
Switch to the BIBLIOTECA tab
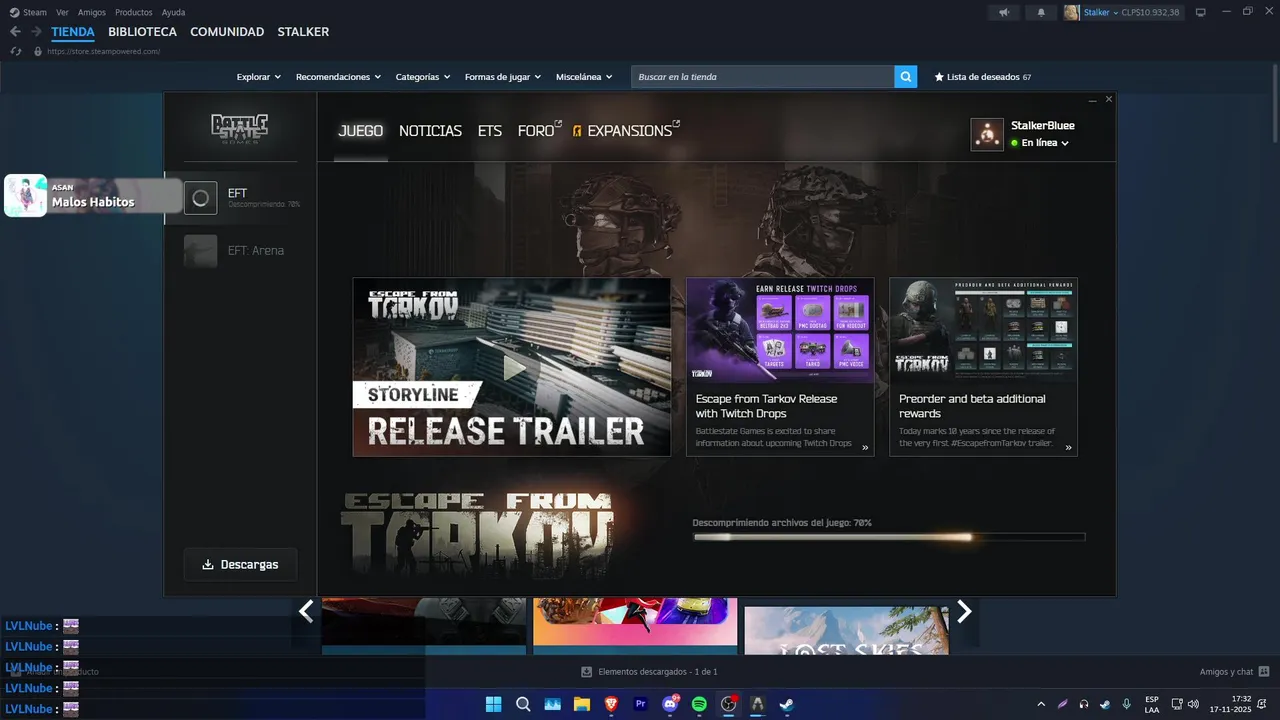pos(142,32)
